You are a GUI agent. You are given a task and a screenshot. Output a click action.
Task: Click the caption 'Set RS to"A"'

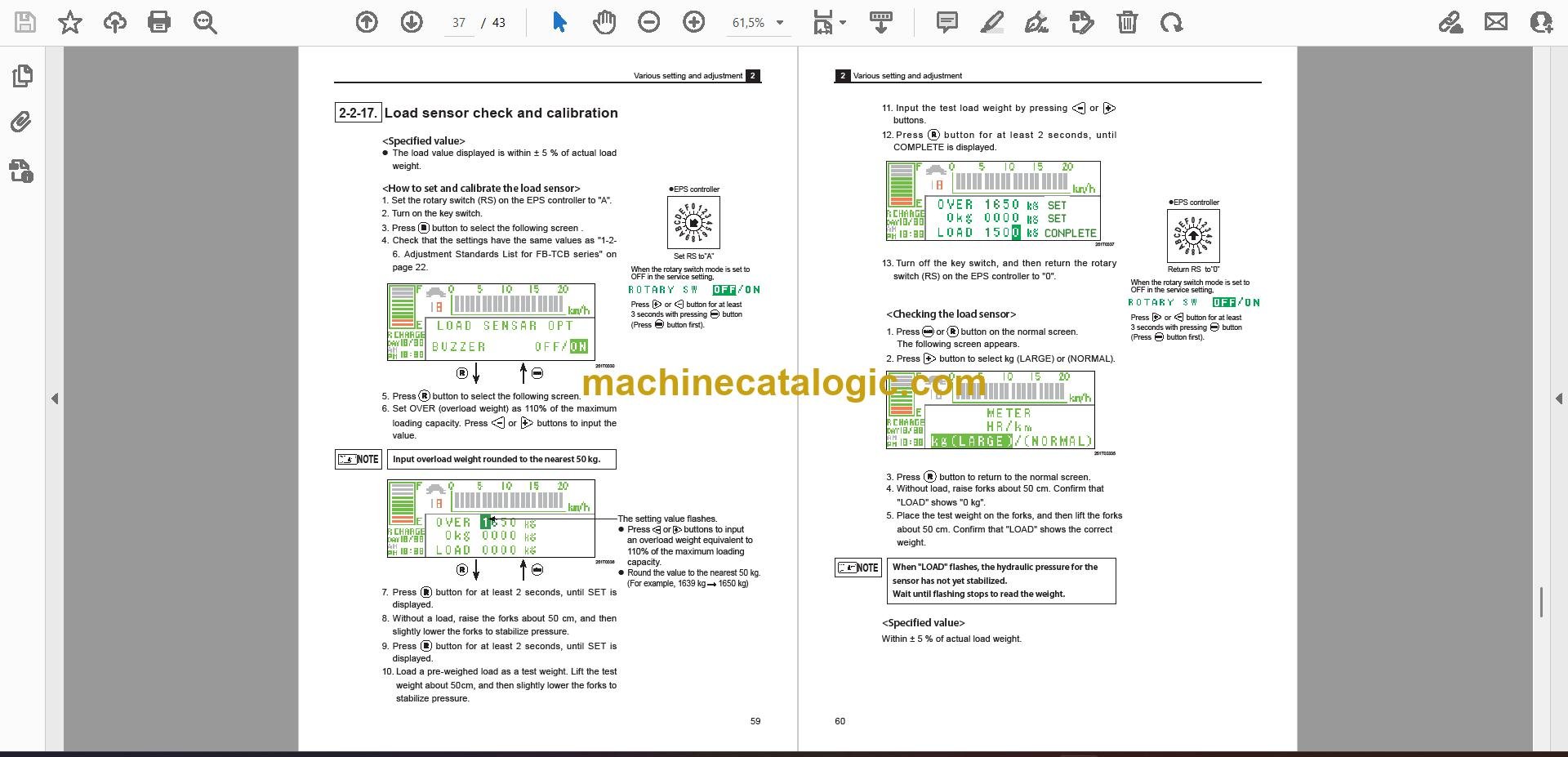693,256
